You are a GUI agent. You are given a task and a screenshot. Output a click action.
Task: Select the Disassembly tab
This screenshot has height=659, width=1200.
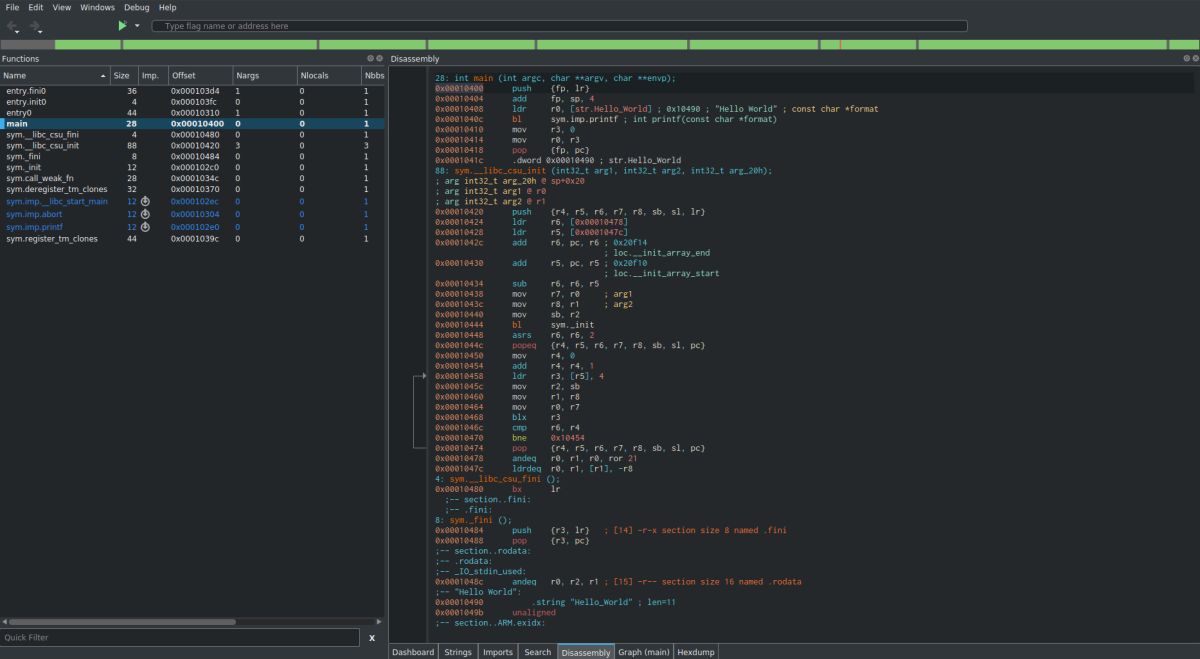click(586, 652)
